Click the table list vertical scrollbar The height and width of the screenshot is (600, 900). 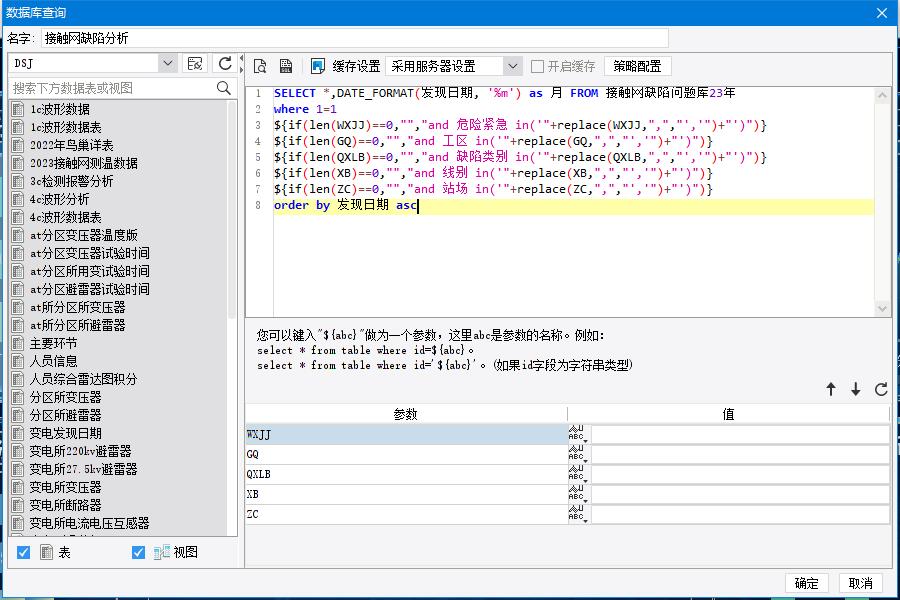coord(232,210)
